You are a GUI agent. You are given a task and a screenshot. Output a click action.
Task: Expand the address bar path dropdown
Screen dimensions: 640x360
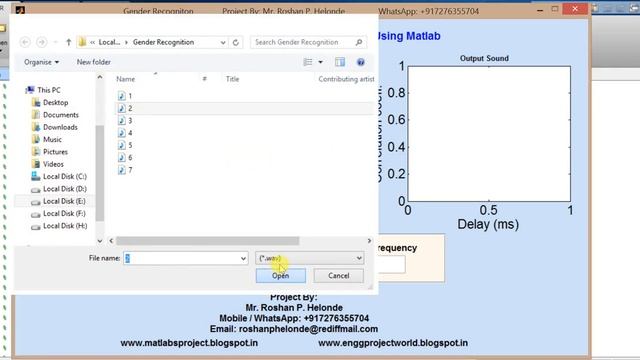(223, 42)
